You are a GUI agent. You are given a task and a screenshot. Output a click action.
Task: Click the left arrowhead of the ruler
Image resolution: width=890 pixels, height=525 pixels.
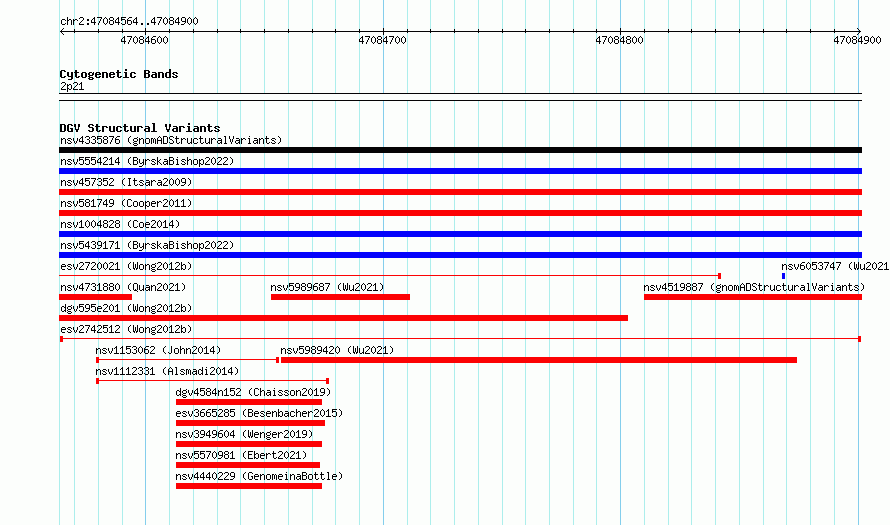click(x=62, y=31)
